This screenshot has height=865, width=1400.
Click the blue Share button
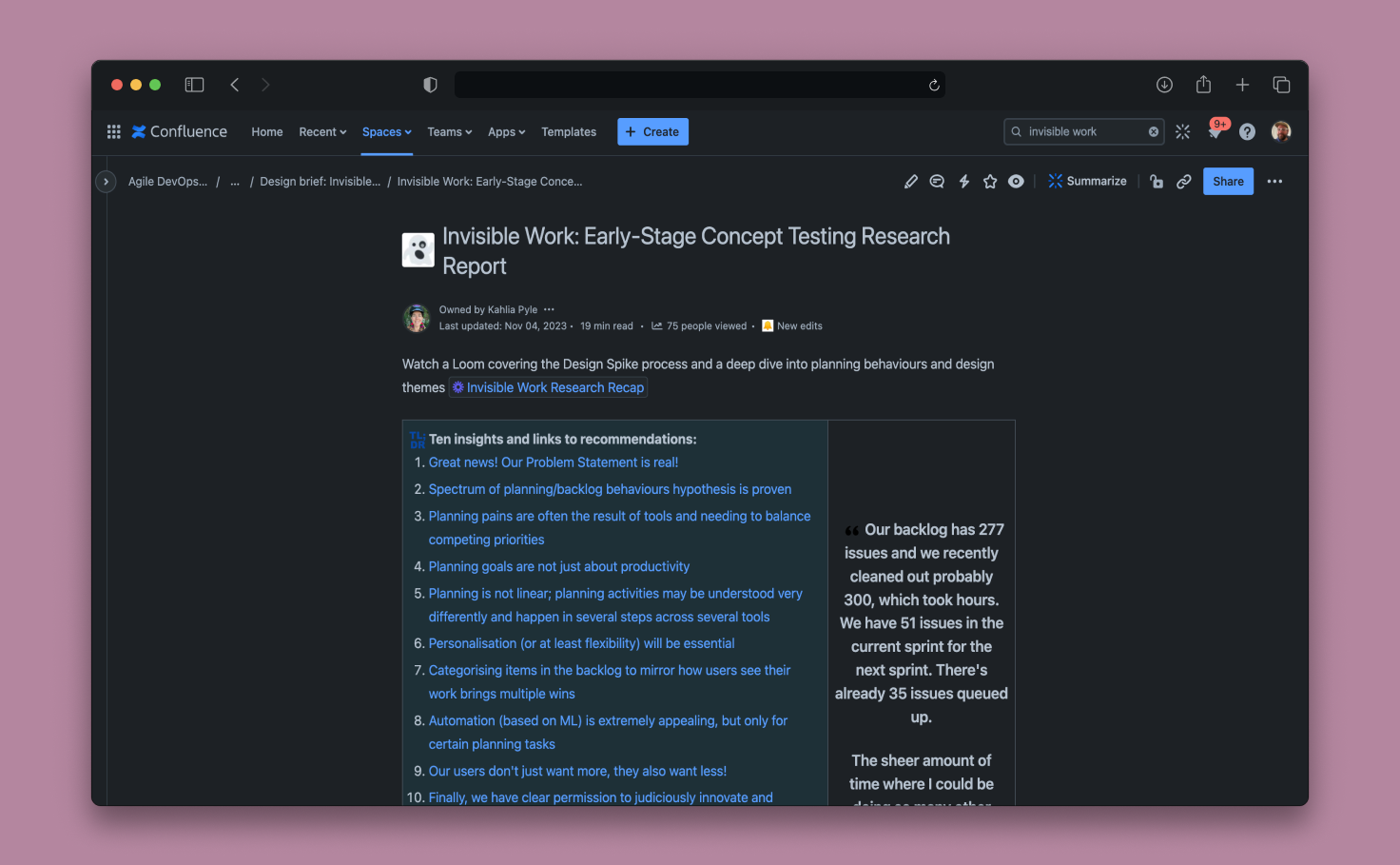(x=1228, y=182)
